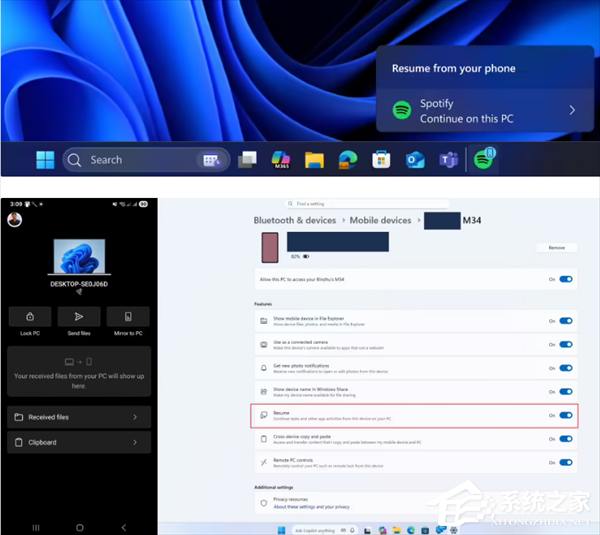Open Microsoft Store from the large taskbar
The width and height of the screenshot is (600, 535).
click(381, 160)
